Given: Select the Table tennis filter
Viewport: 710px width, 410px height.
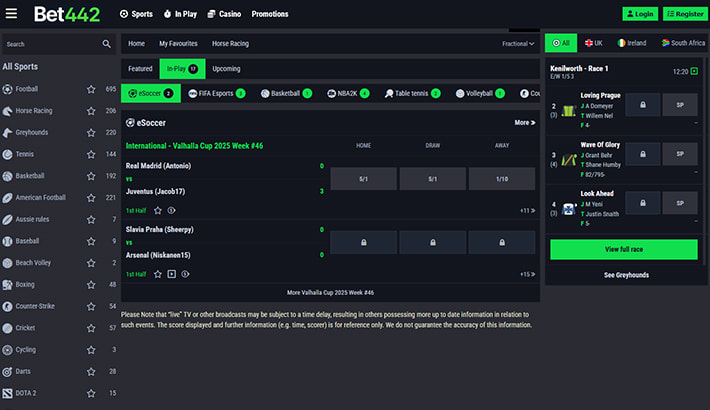Looking at the screenshot, I should coord(412,93).
